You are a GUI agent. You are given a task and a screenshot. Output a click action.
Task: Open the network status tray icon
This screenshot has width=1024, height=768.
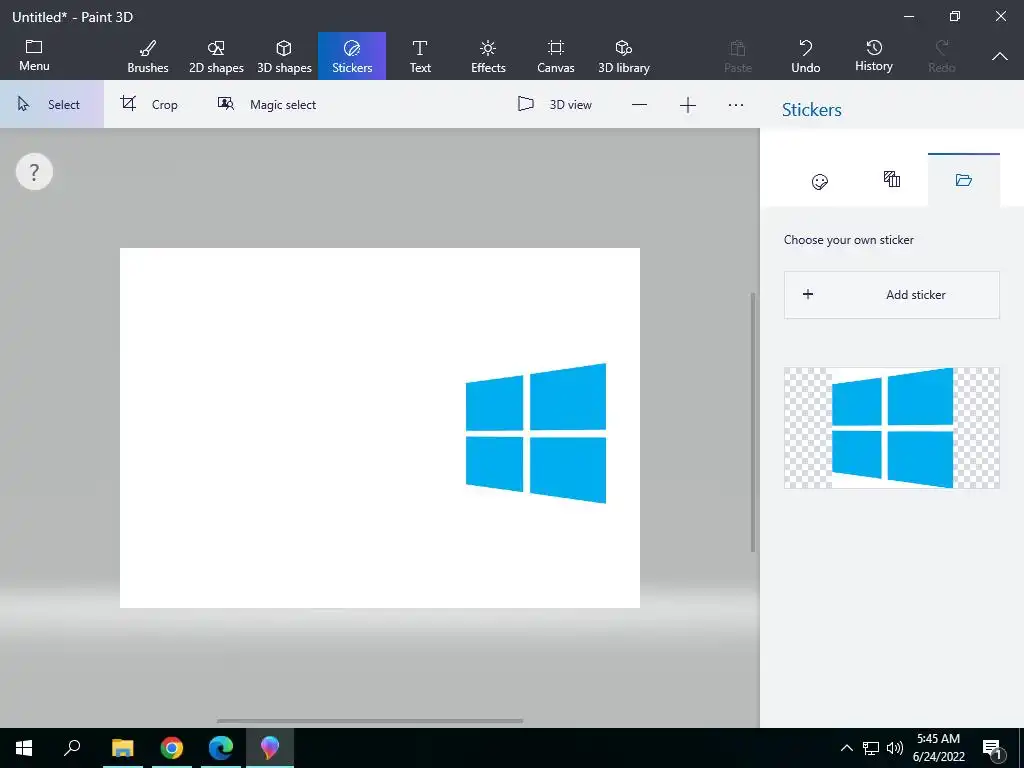(871, 748)
